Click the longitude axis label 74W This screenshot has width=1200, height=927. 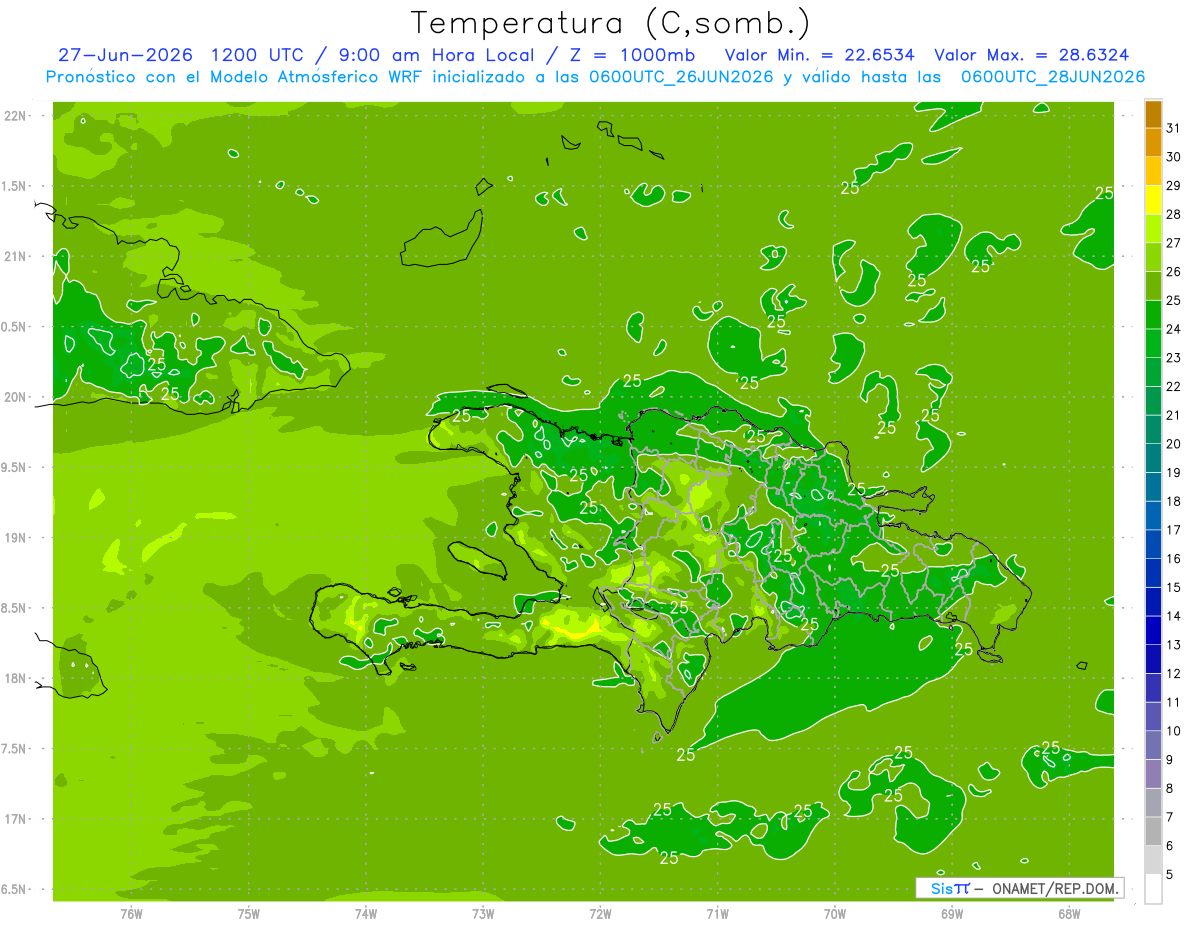(x=366, y=913)
